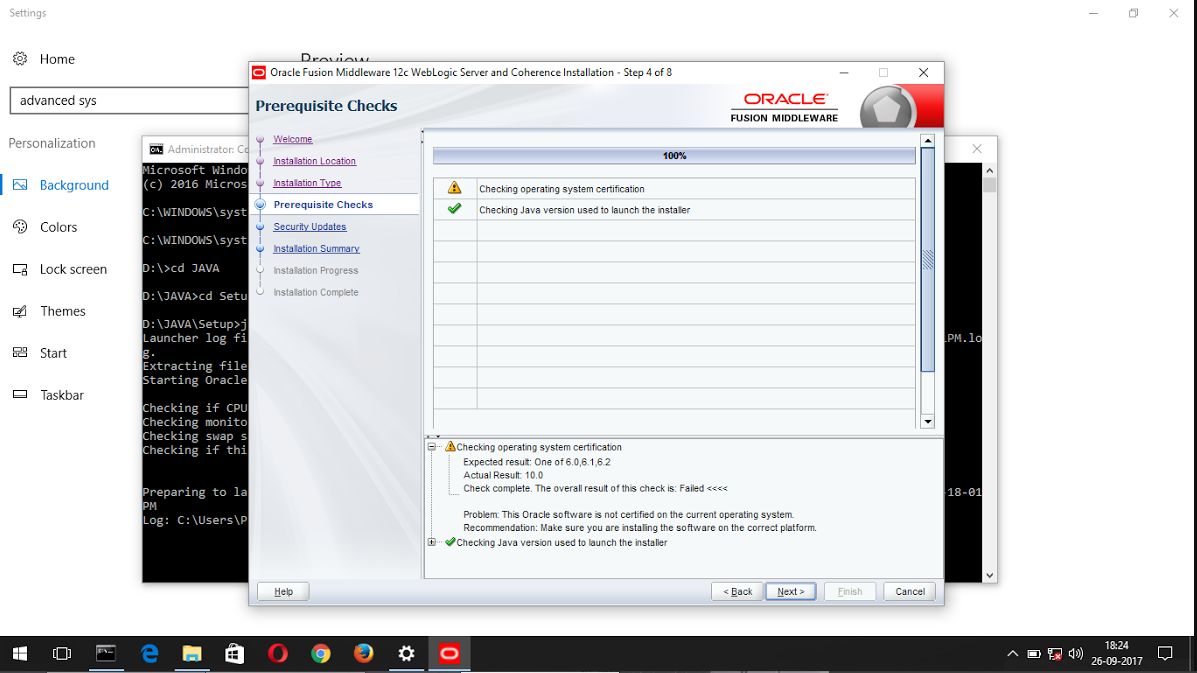Go to the Installation Type step
Viewport: 1197px width, 673px height.
(x=307, y=183)
